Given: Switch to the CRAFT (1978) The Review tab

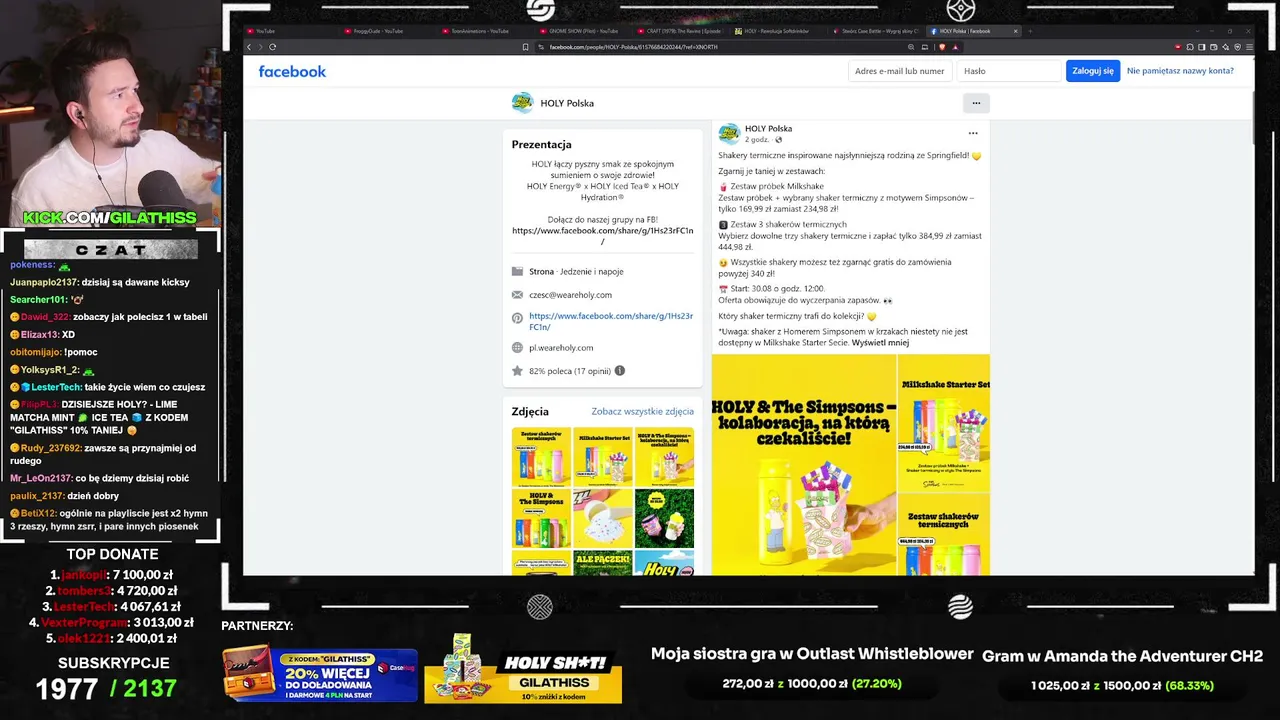Looking at the screenshot, I should [679, 31].
